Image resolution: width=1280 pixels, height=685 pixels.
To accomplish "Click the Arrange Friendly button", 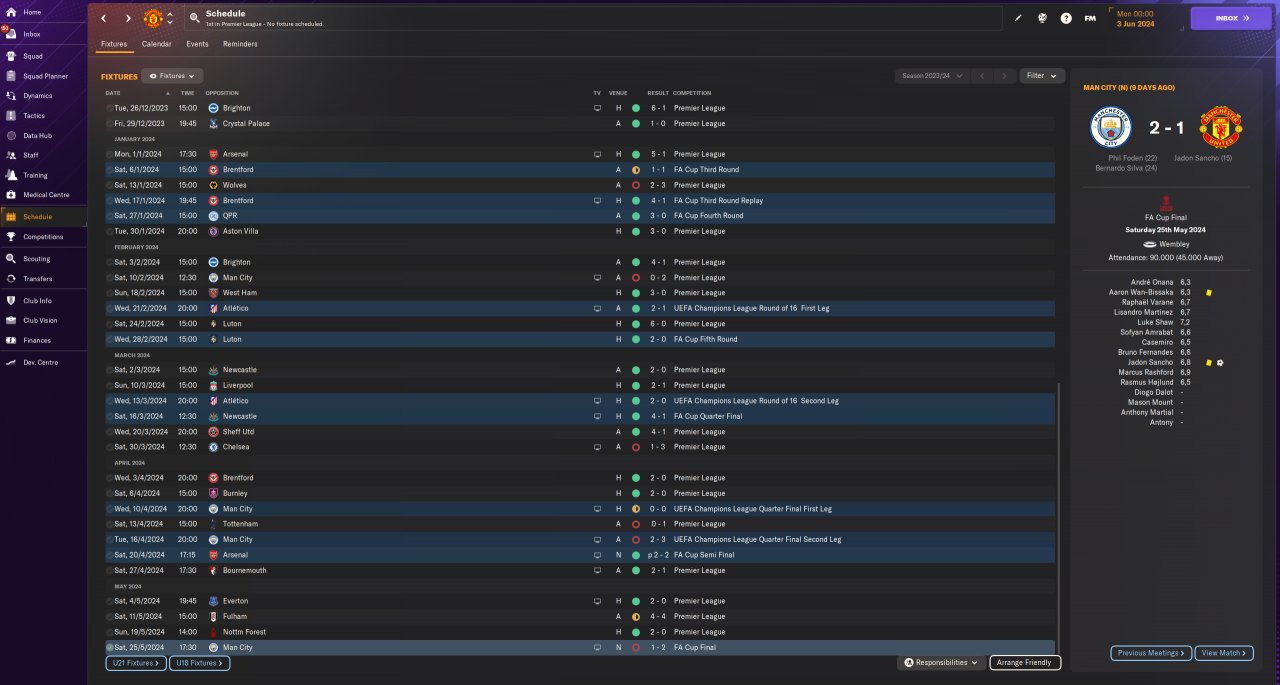I will click(1025, 662).
